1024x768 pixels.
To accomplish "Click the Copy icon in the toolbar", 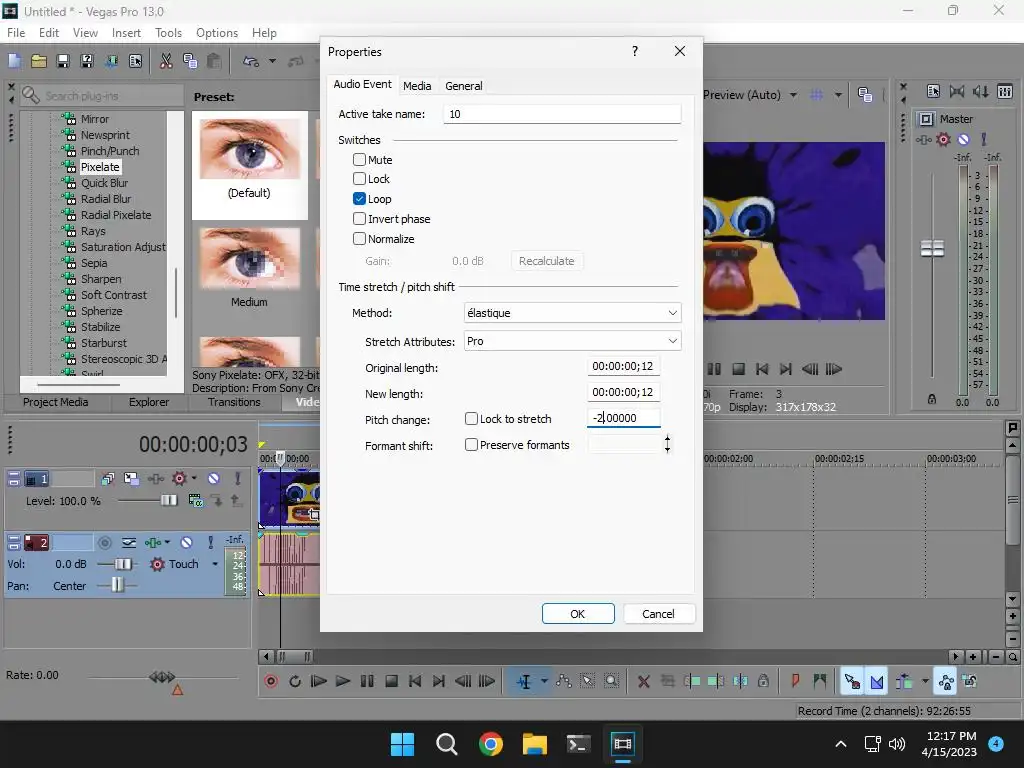I will tap(190, 61).
